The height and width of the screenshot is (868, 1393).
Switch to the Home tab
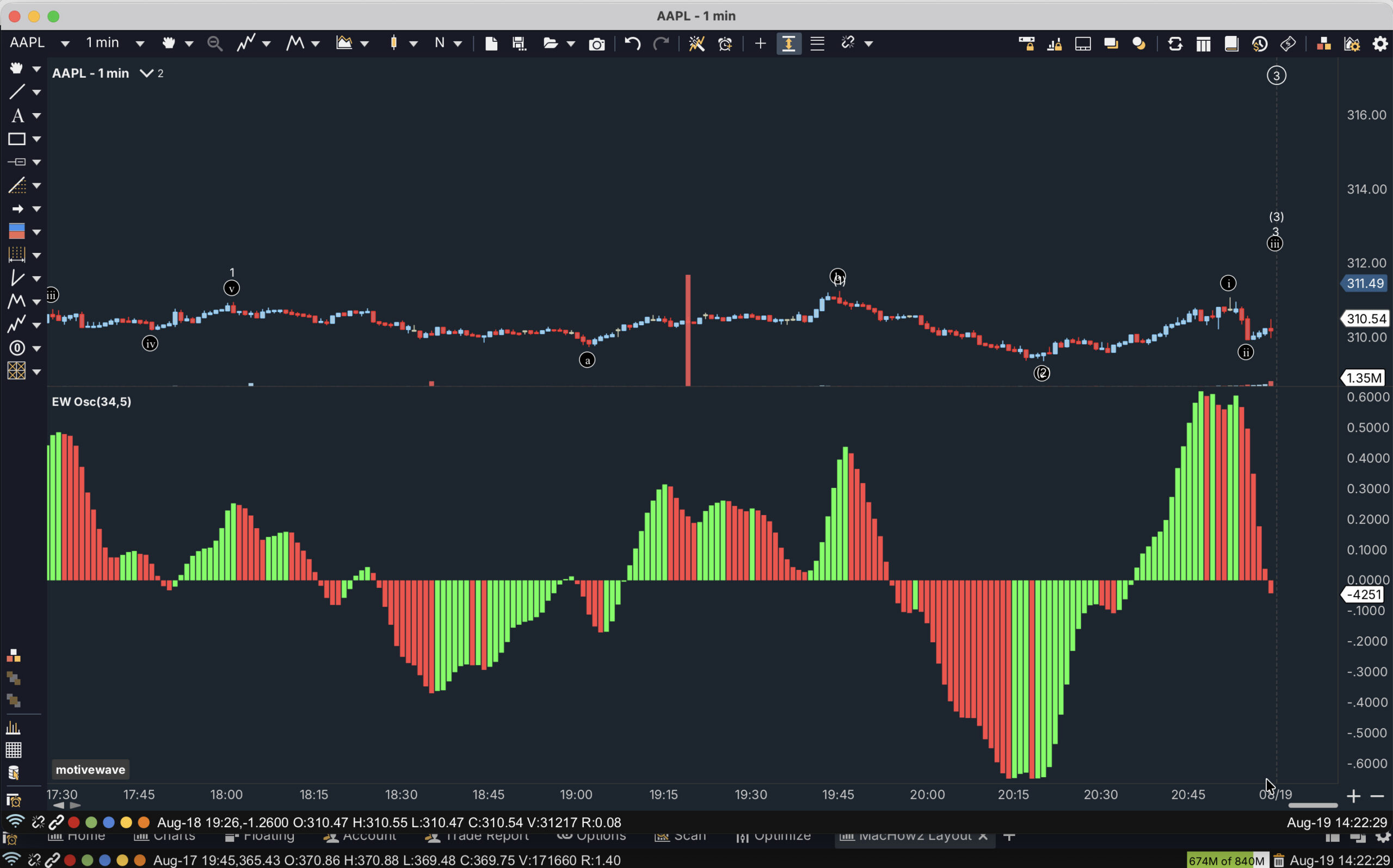[x=77, y=837]
